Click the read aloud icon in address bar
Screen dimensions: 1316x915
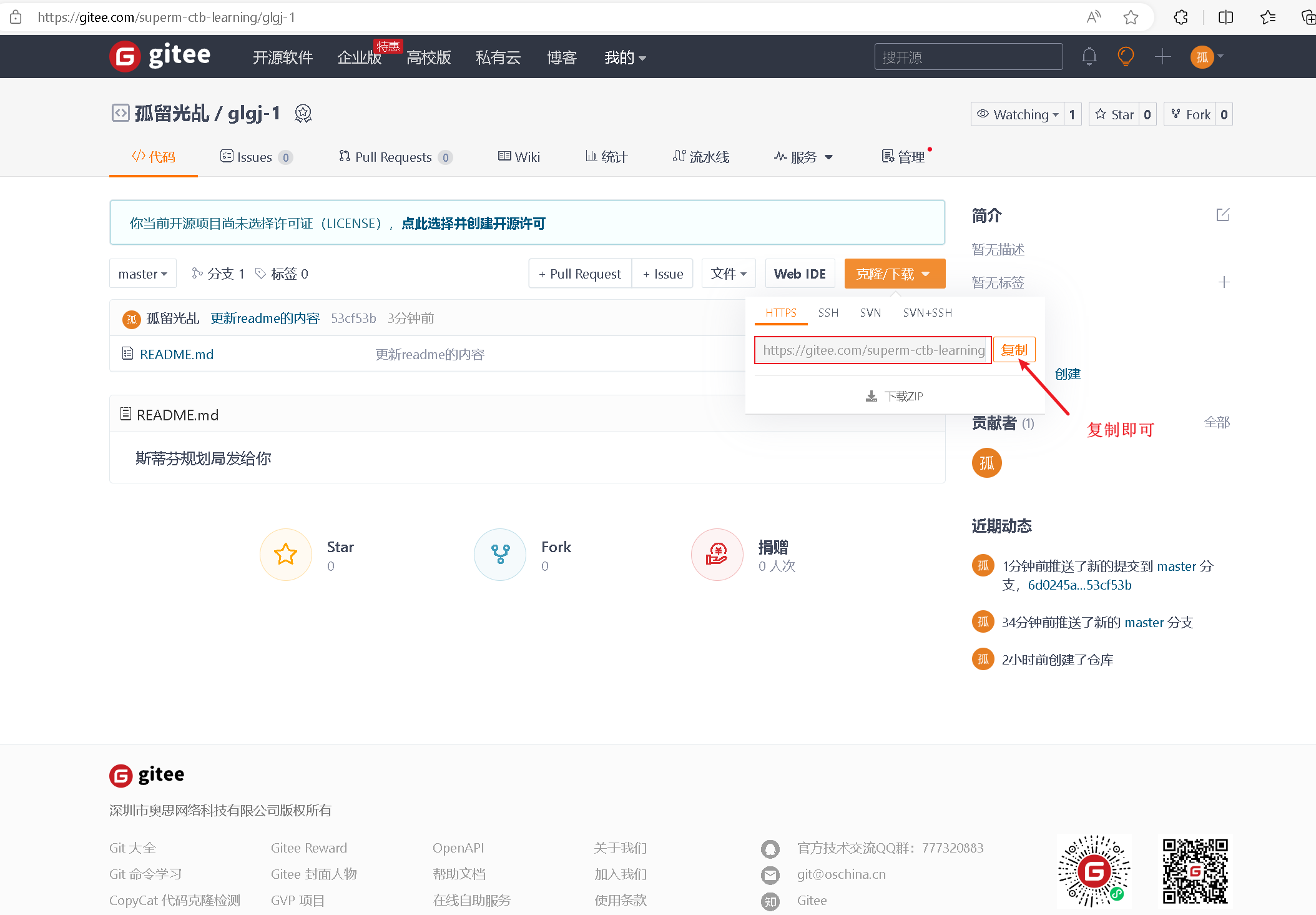tap(1093, 17)
